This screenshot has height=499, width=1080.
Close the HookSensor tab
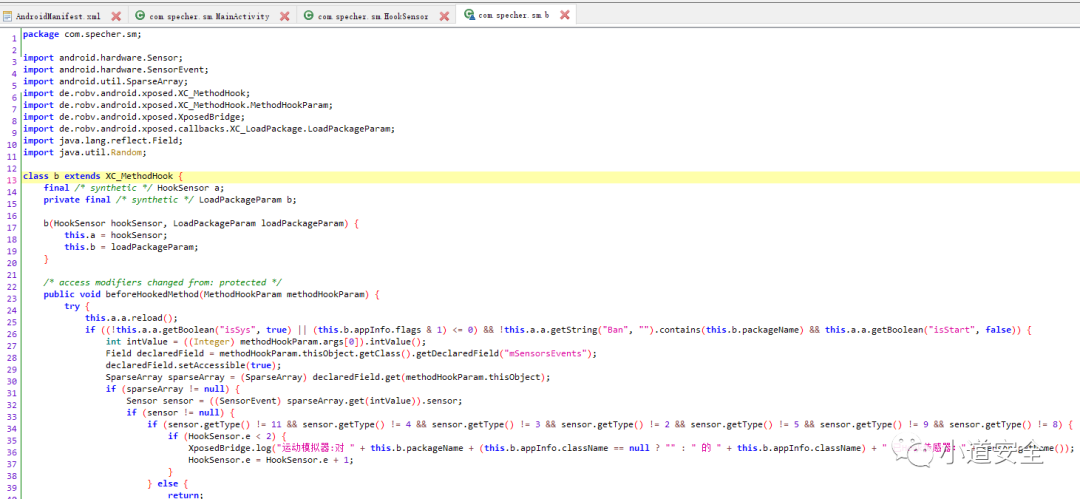(x=444, y=16)
